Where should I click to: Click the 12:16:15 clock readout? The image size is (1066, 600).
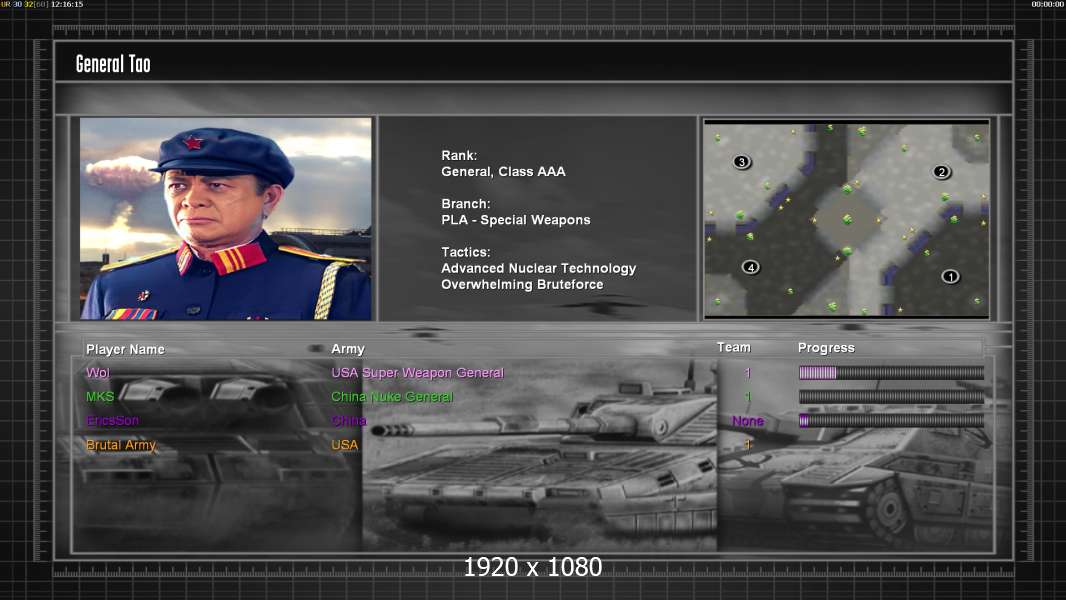pyautogui.click(x=67, y=4)
